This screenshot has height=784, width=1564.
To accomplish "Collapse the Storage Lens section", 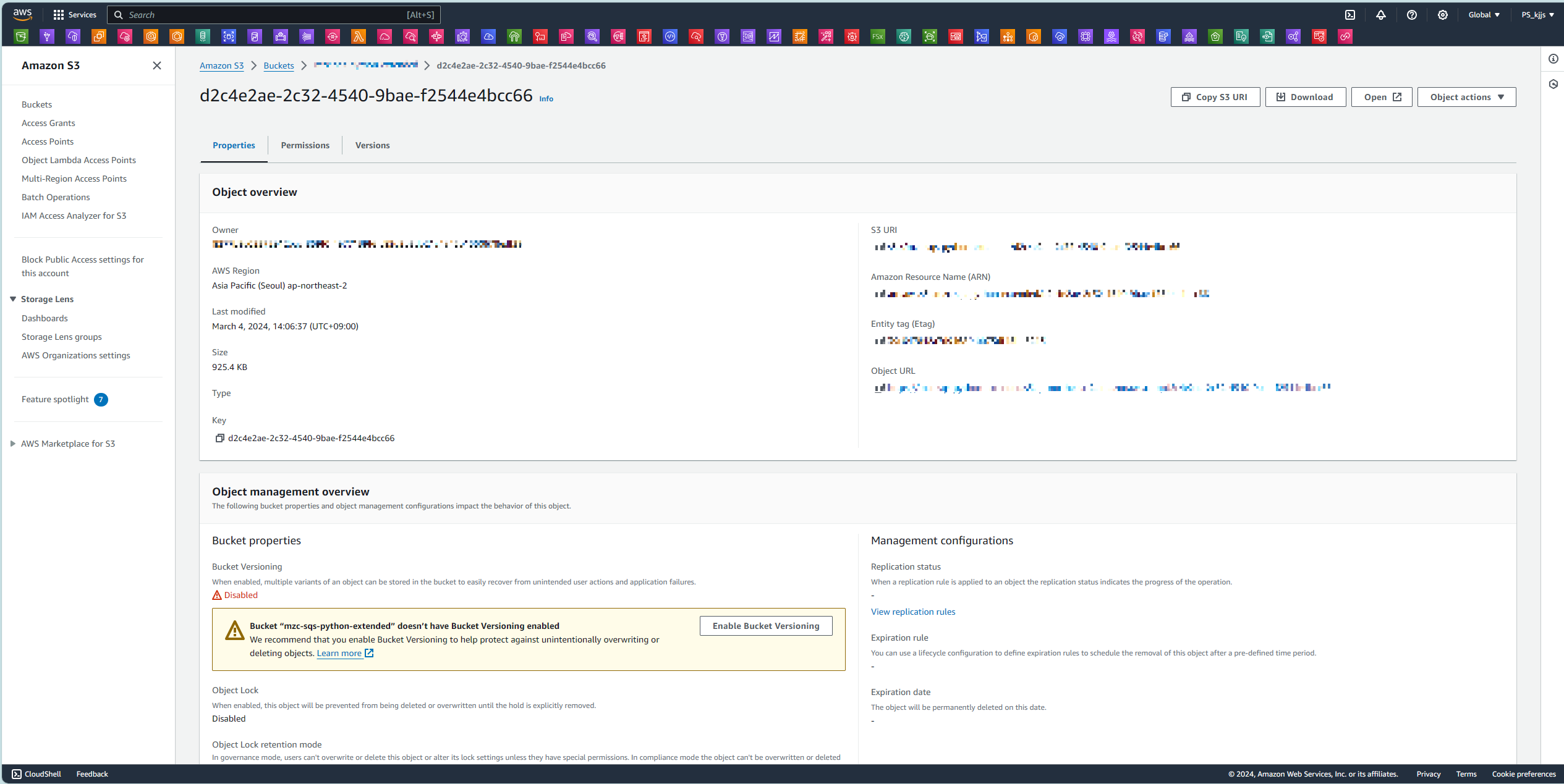I will coord(13,299).
